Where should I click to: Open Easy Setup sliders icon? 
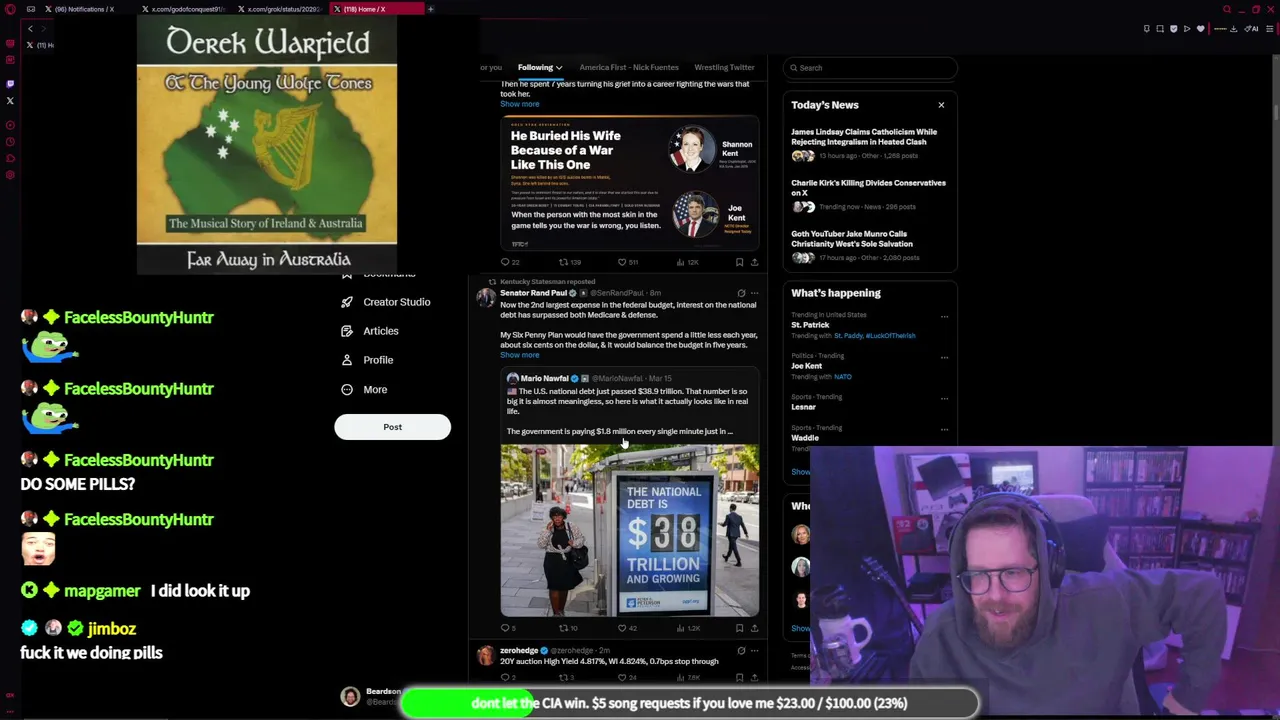click(x=1270, y=29)
